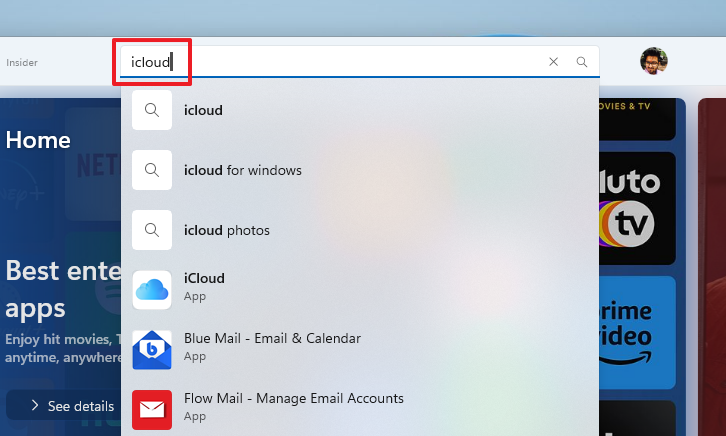Click magnifier icon beside 'icloud for windows'

tap(152, 170)
